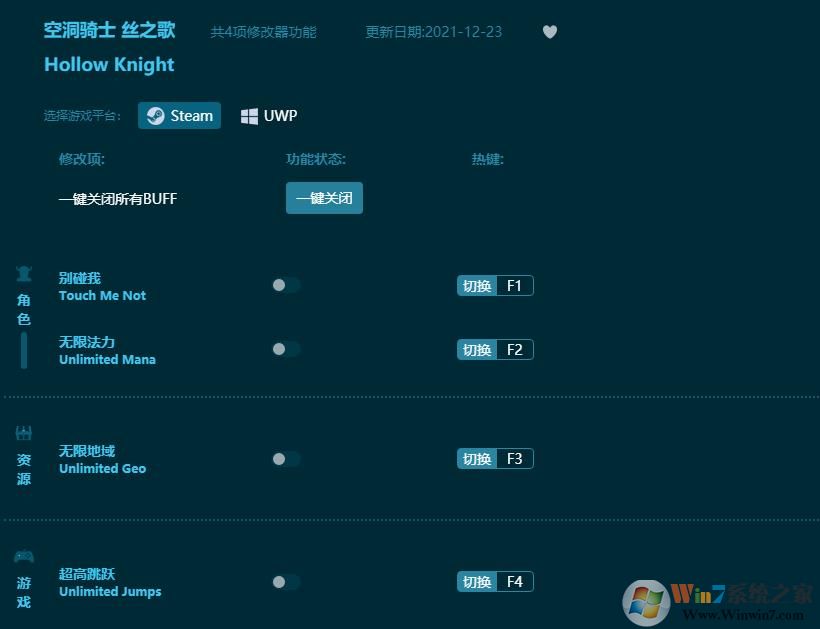Click 切换 beside Unlimited Geo
This screenshot has height=629, width=820.
coord(476,458)
